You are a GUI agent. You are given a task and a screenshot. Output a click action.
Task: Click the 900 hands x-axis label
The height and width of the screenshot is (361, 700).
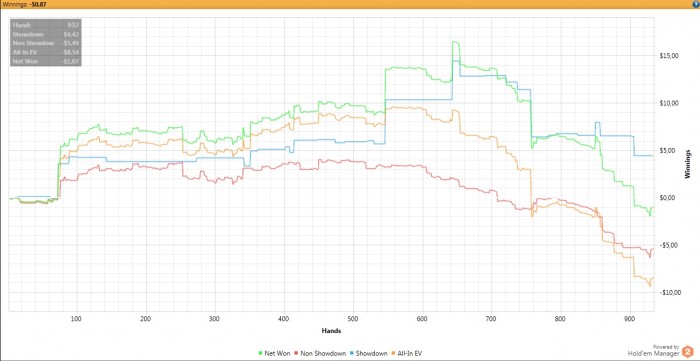[x=629, y=319]
